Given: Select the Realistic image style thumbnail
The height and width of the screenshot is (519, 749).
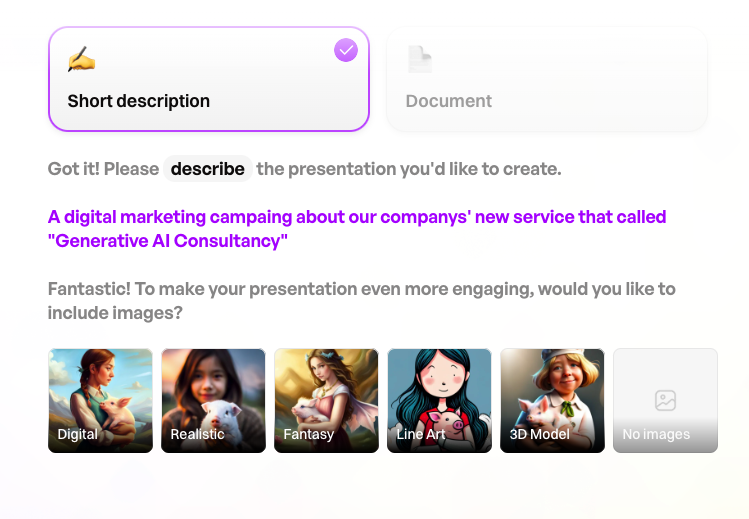Looking at the screenshot, I should pos(214,401).
